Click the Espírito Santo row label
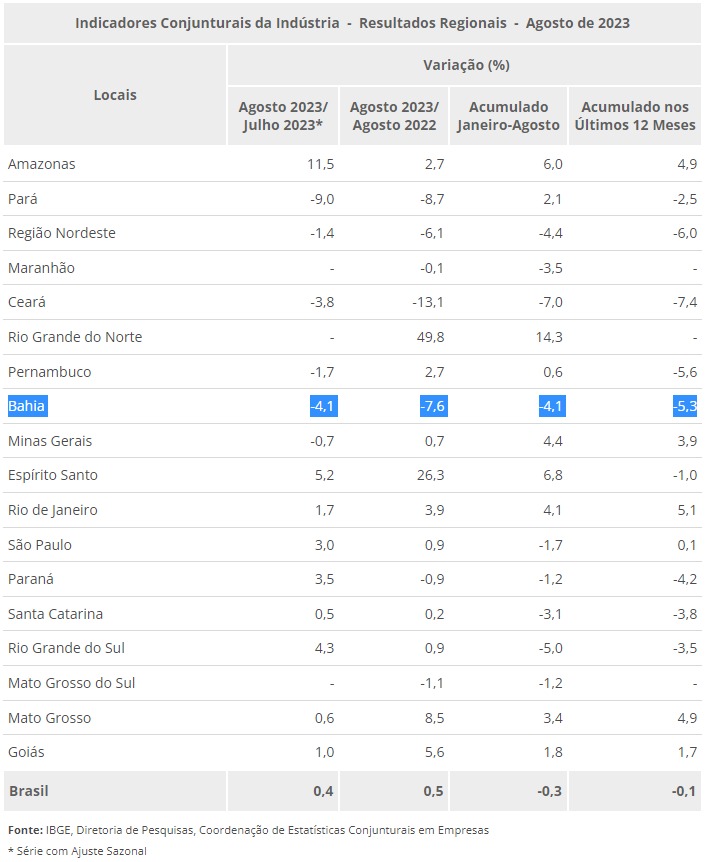Screen dimensions: 706x862 [53, 475]
